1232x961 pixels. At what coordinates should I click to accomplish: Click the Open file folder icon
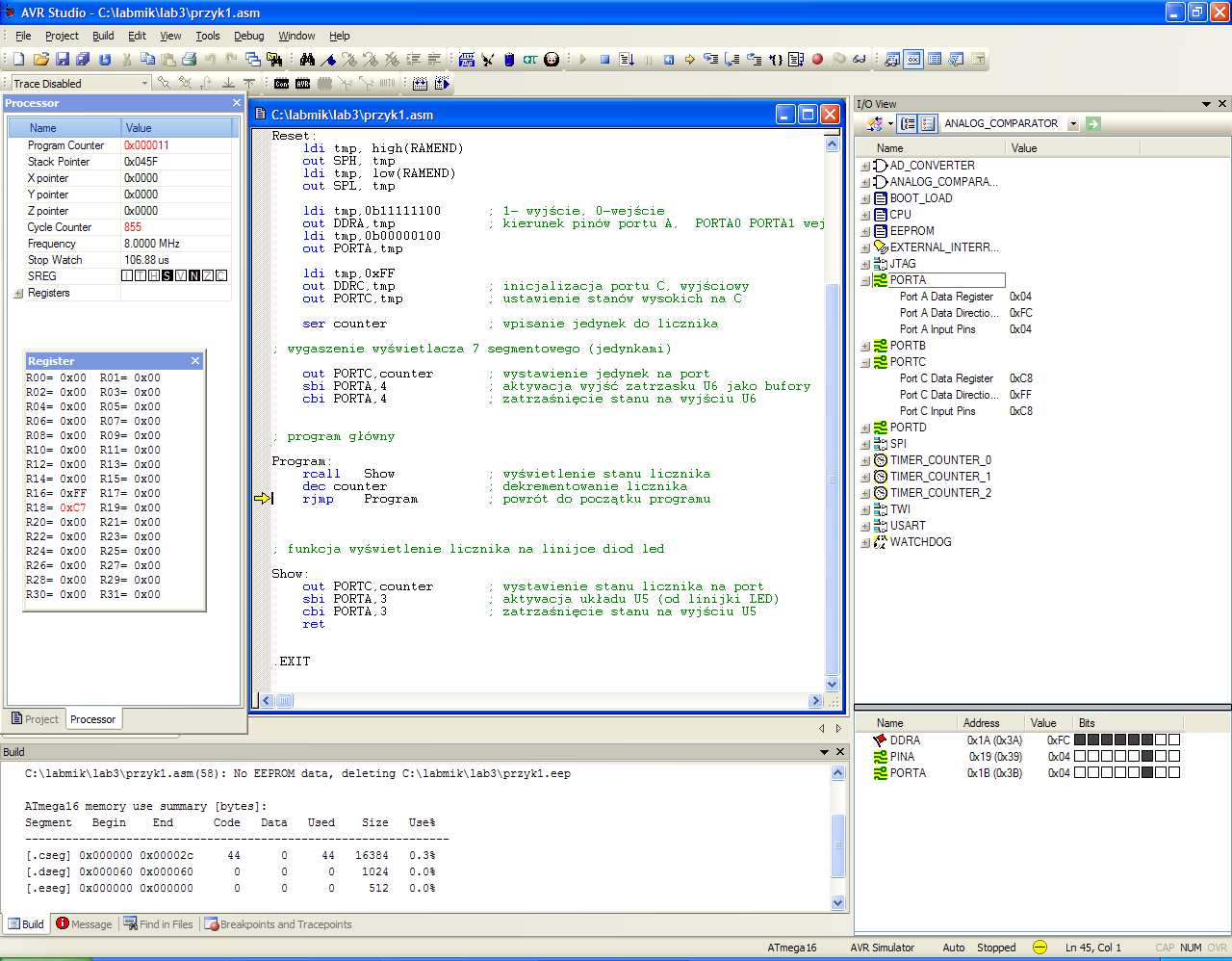[41, 60]
